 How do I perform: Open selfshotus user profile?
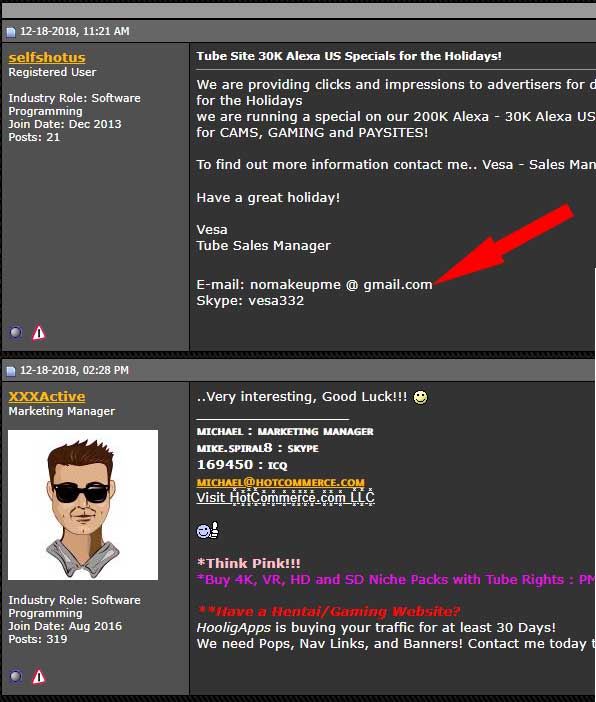(47, 57)
